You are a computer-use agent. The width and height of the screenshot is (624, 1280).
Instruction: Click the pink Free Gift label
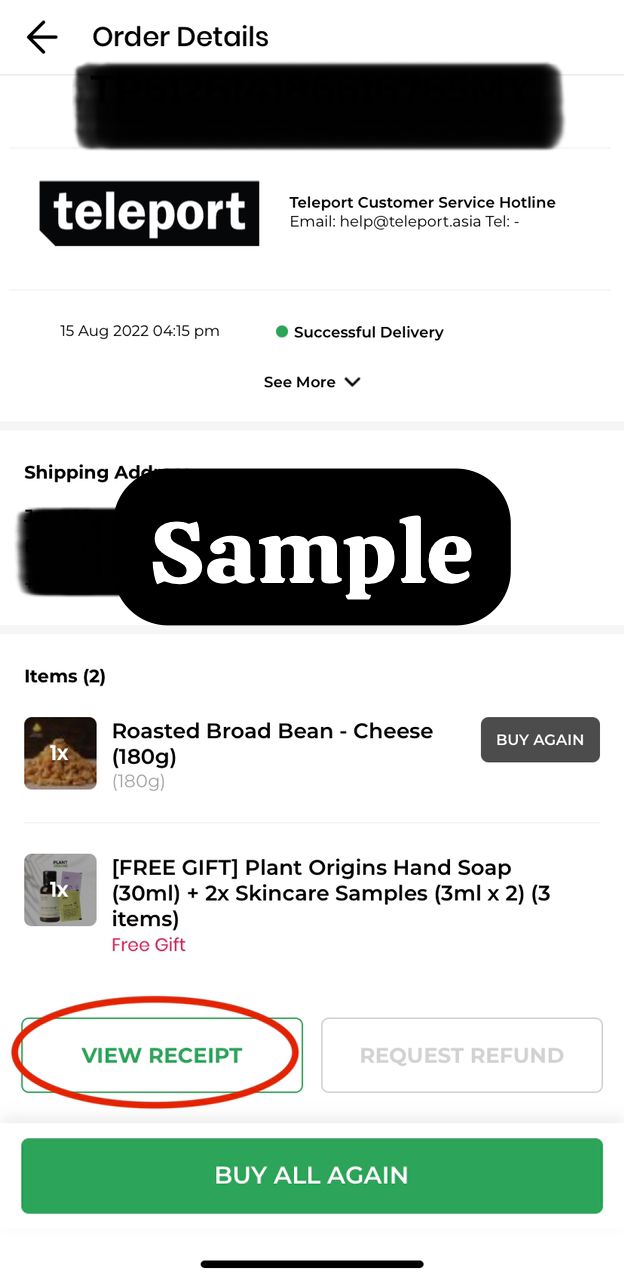[x=148, y=945]
